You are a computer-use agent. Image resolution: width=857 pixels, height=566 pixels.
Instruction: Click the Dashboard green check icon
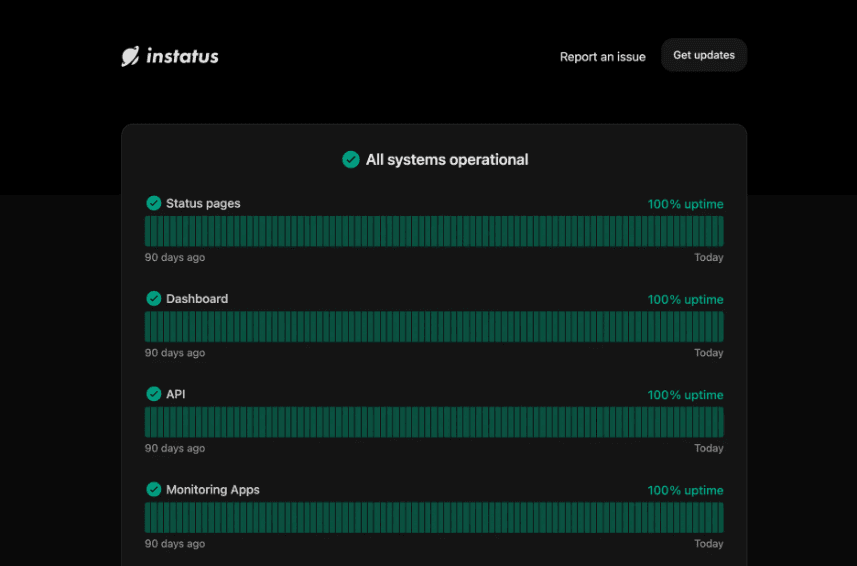(154, 298)
